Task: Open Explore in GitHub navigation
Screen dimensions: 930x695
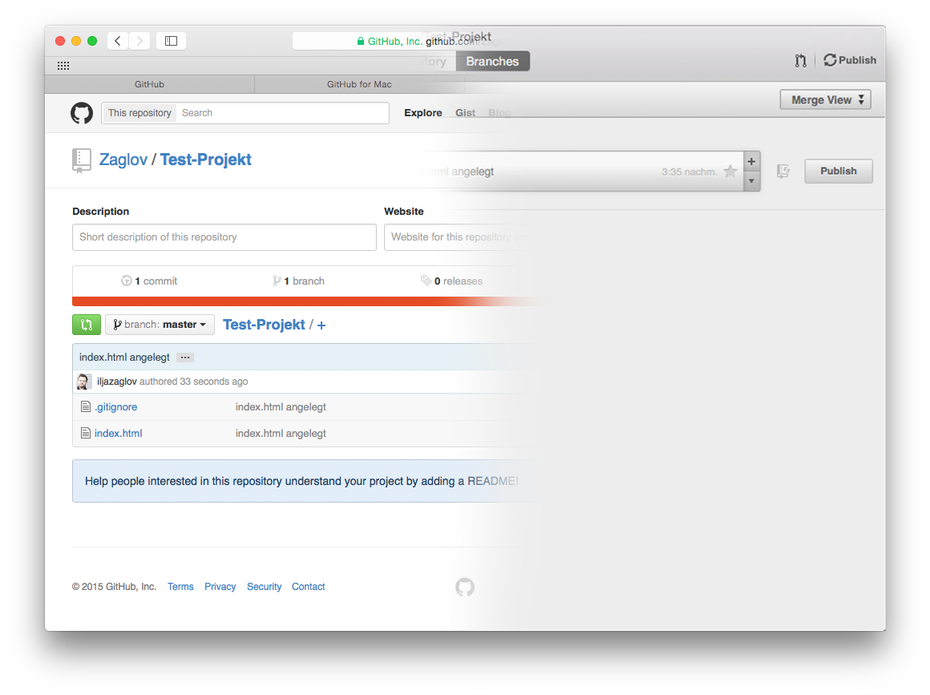Action: 423,113
